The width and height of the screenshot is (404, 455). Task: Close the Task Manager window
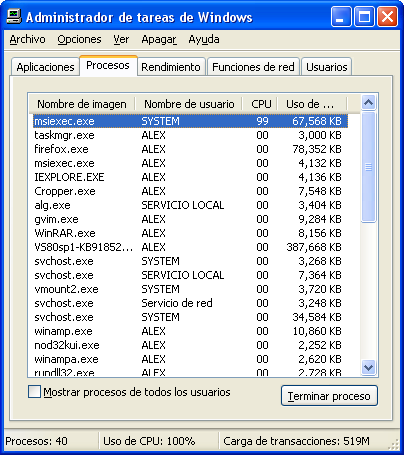point(387,16)
